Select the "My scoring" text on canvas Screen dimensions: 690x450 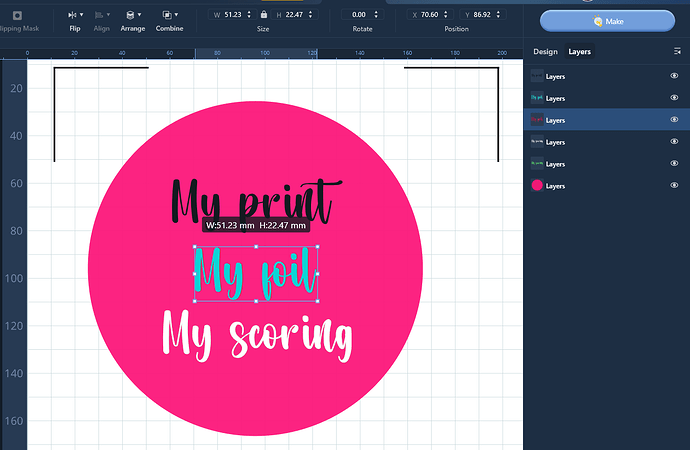click(257, 337)
